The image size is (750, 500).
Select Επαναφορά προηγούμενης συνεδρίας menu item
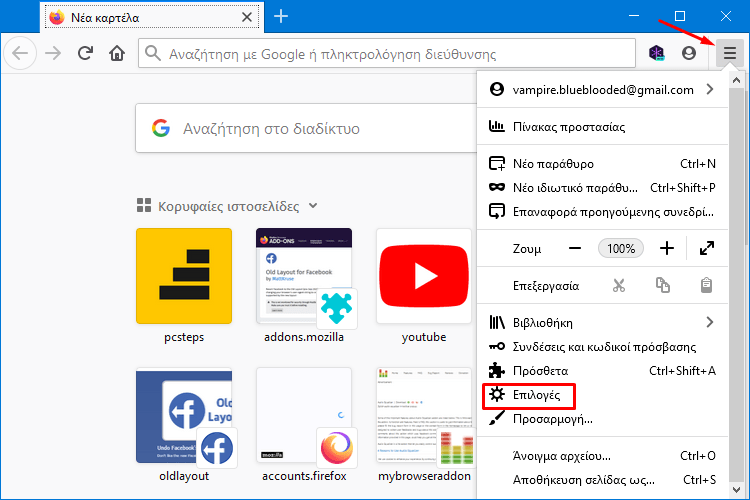[602, 211]
